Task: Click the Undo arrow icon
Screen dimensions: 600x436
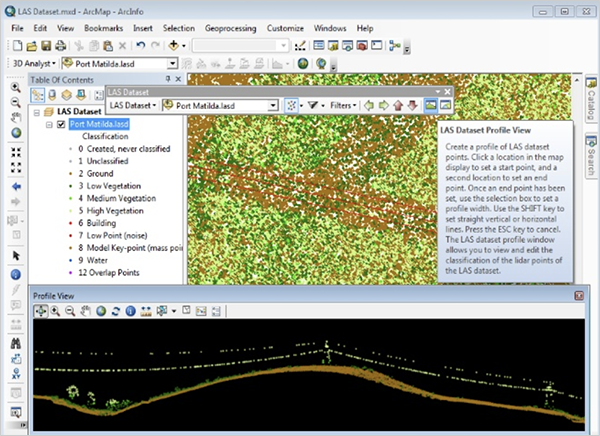Action: pyautogui.click(x=140, y=46)
